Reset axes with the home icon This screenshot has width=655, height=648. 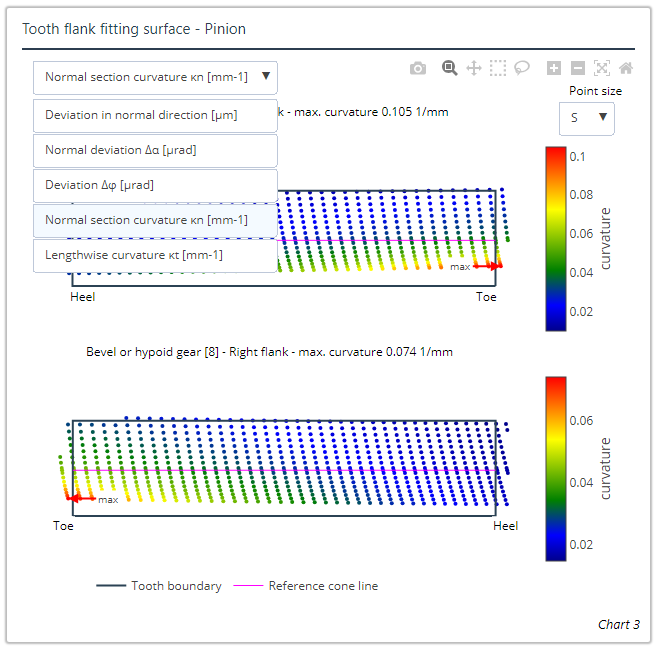[x=626, y=68]
